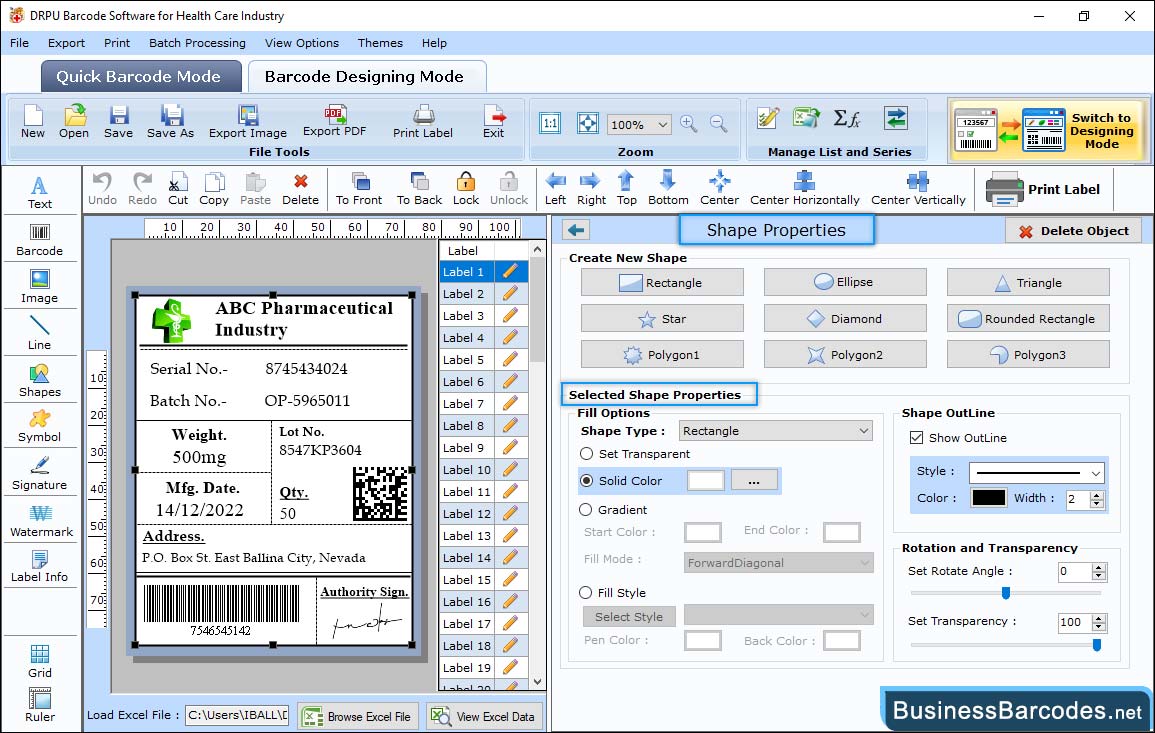
Task: Create a new Rectangle shape
Action: point(661,282)
